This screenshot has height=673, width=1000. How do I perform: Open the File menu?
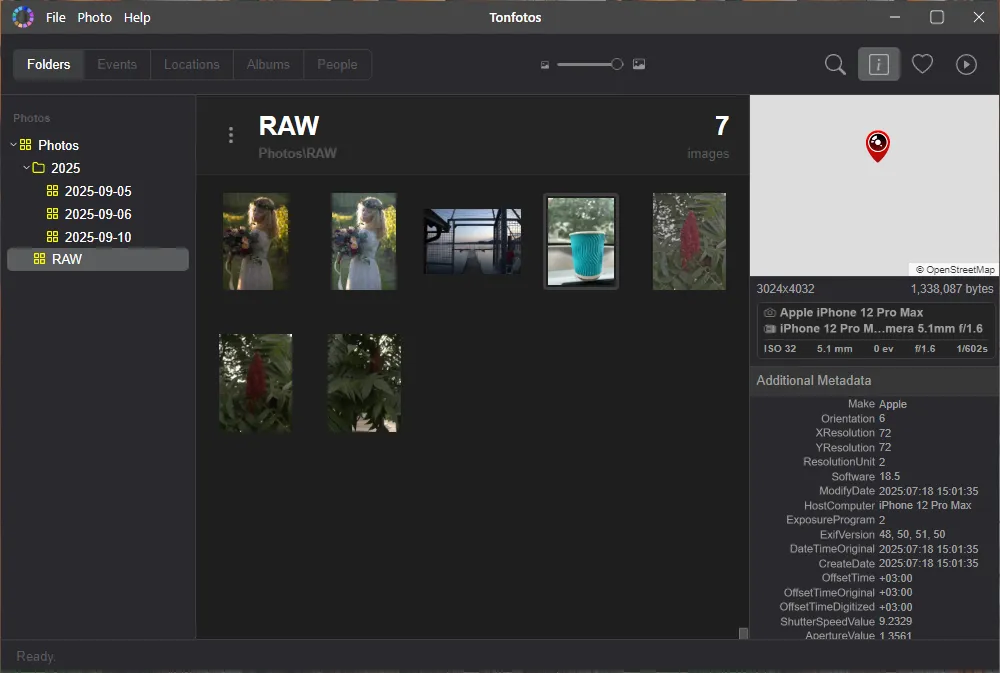click(56, 17)
